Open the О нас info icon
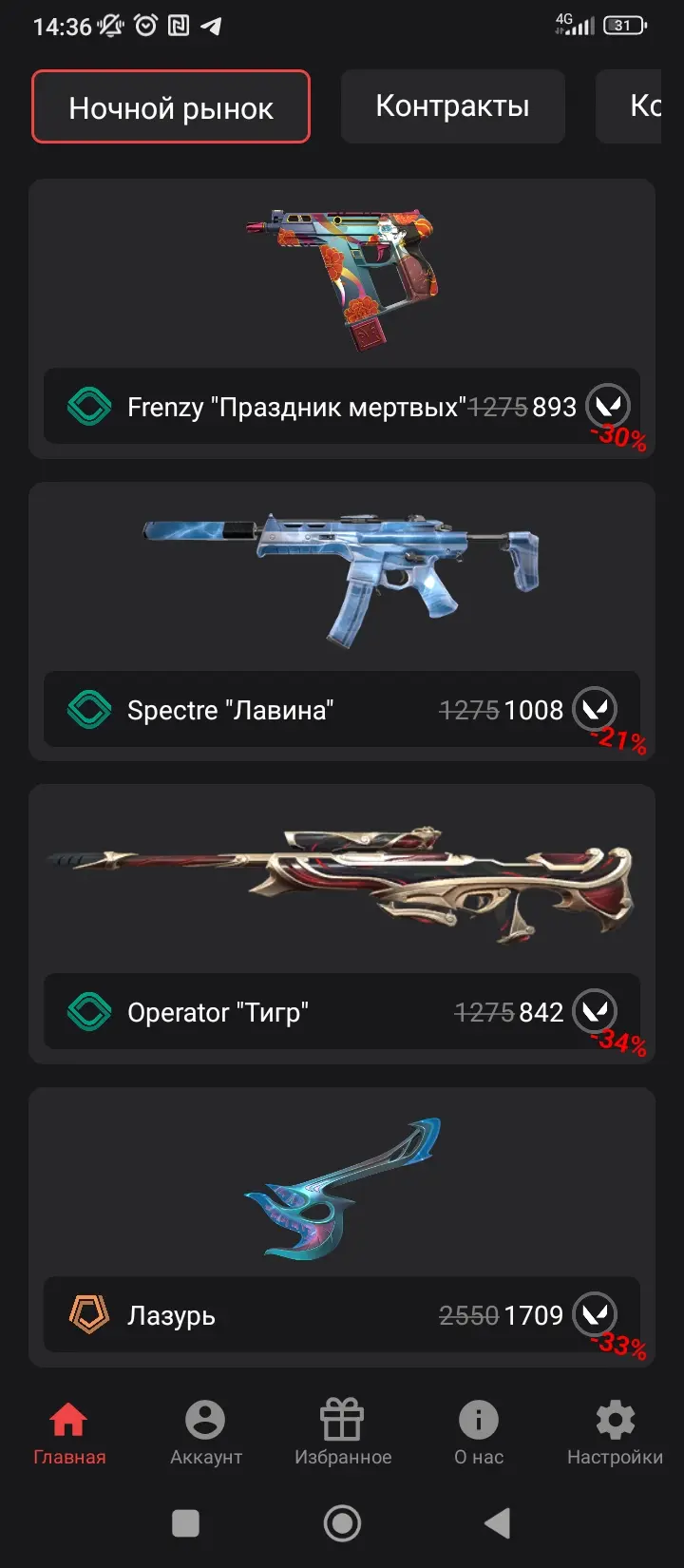Screen dimensions: 684x1568 point(479,1421)
